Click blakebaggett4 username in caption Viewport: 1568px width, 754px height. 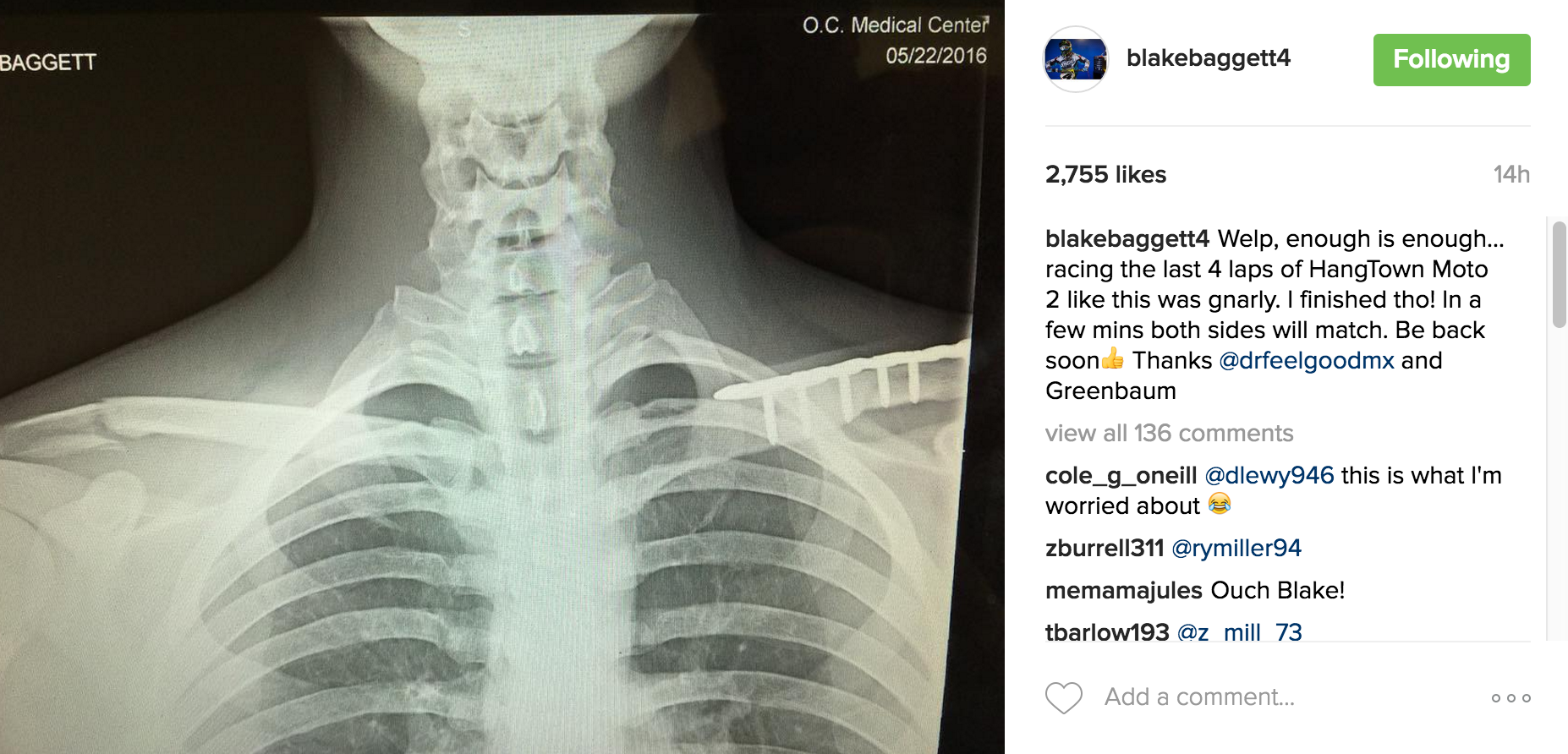tap(1127, 238)
